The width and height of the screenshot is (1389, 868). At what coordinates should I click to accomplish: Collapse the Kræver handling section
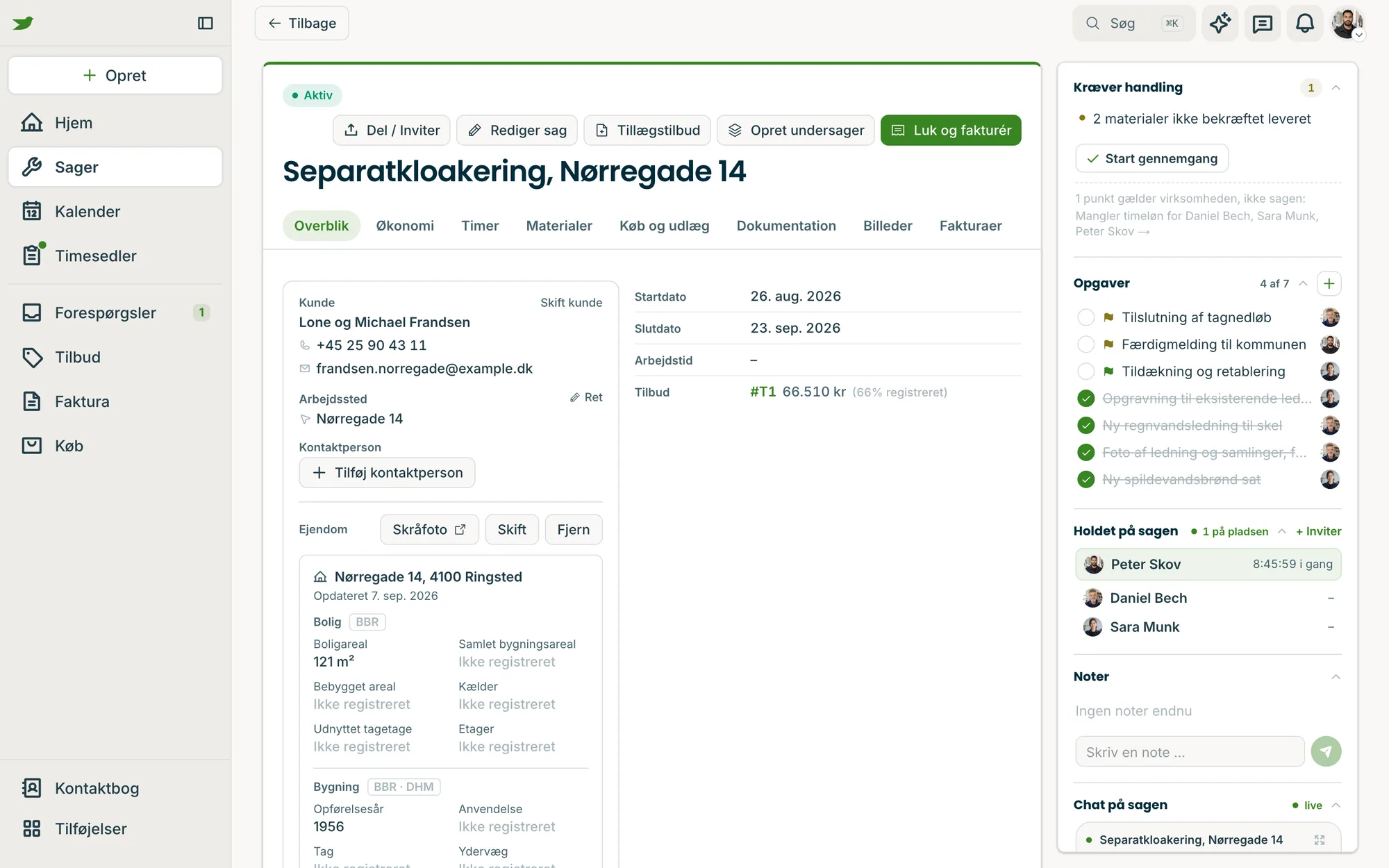pyautogui.click(x=1336, y=87)
